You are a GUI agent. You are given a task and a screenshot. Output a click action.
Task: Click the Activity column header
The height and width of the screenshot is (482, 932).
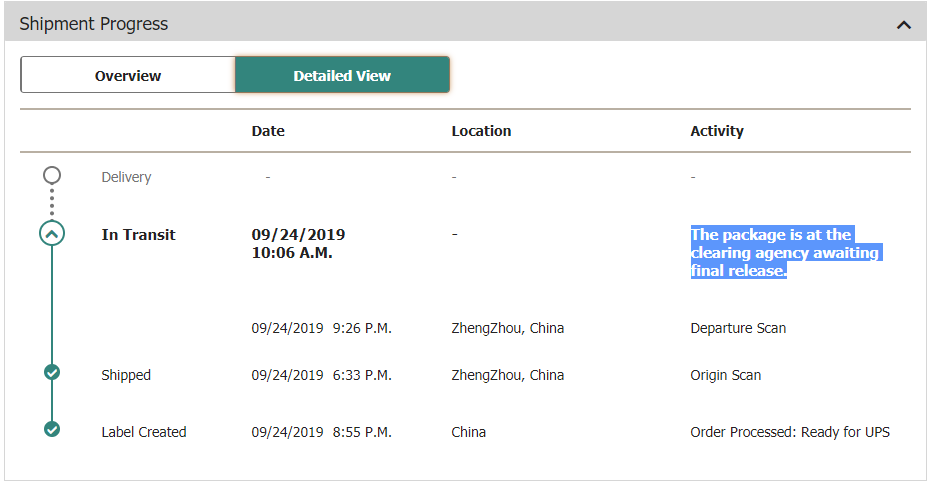(717, 131)
